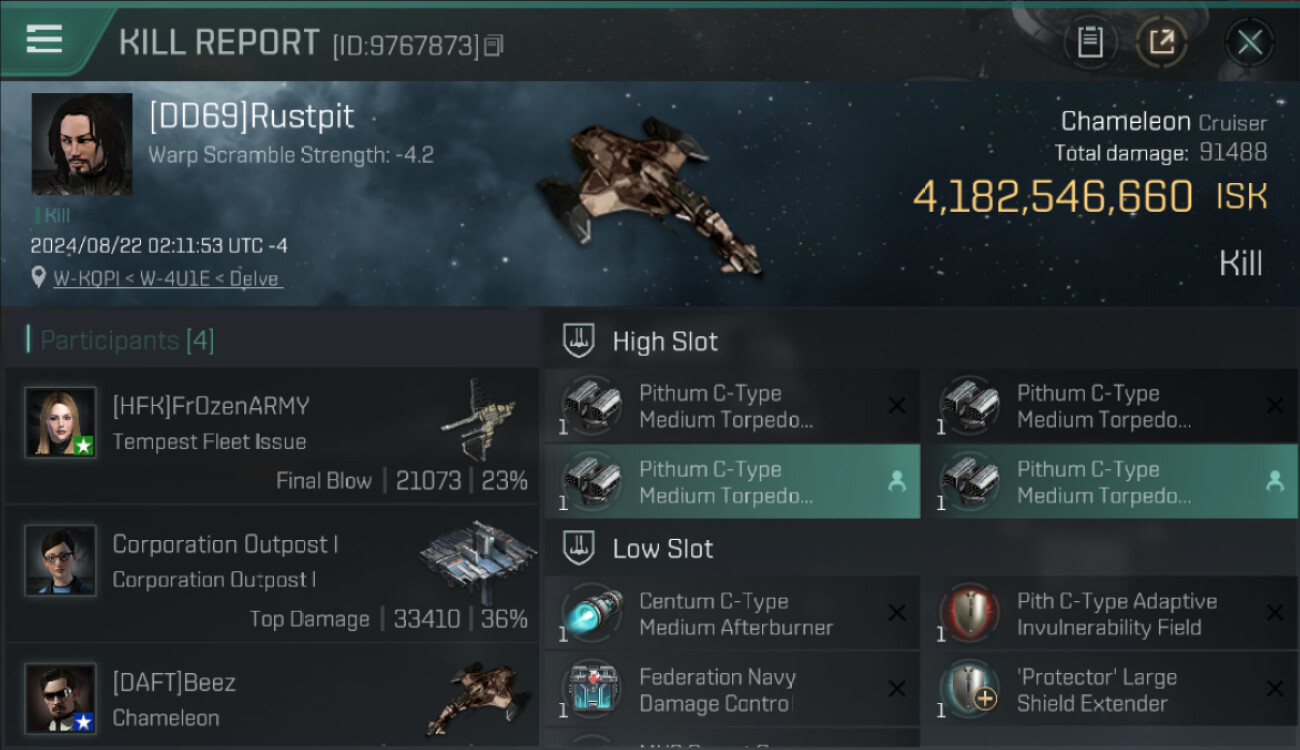1300x750 pixels.
Task: Collapse the High Slot section header
Action: [x=665, y=342]
